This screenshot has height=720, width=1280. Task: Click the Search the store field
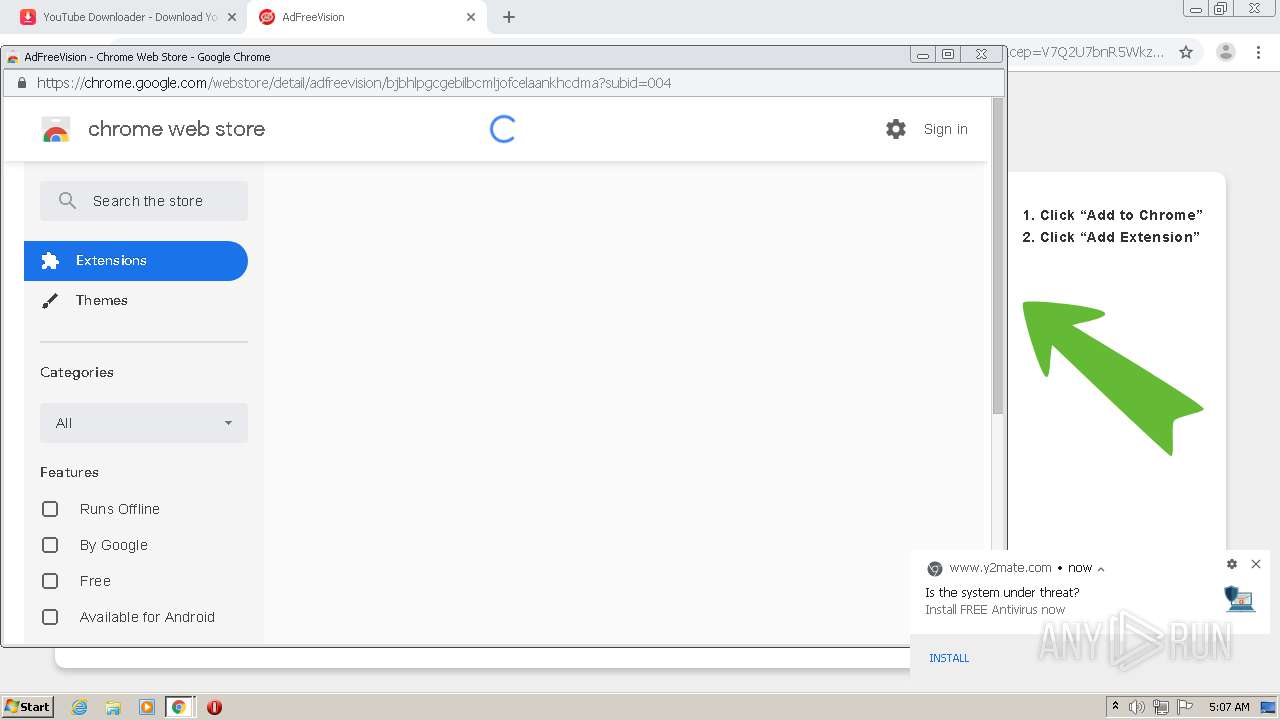tap(144, 201)
